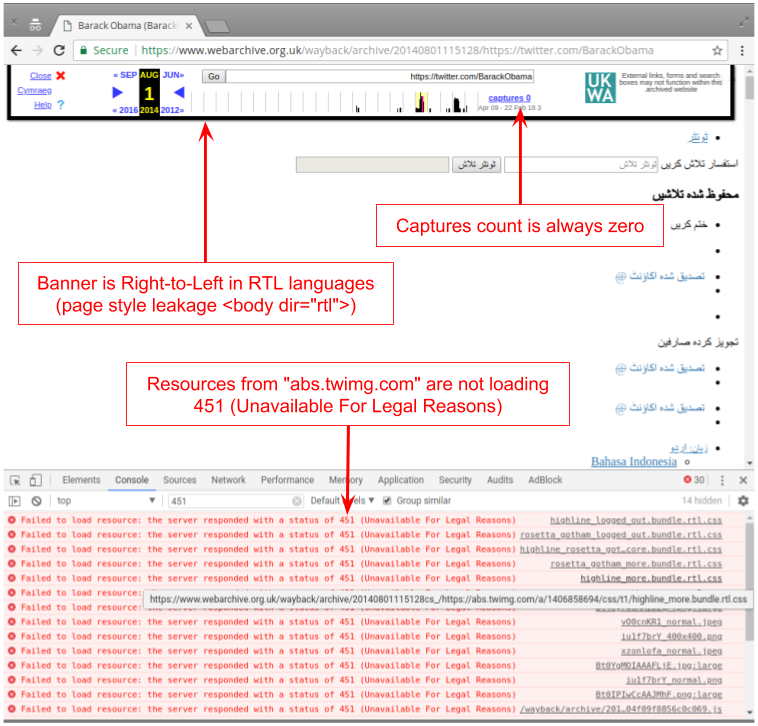The image size is (758, 726).
Task: Click the Twitter search button
Action: tap(477, 165)
